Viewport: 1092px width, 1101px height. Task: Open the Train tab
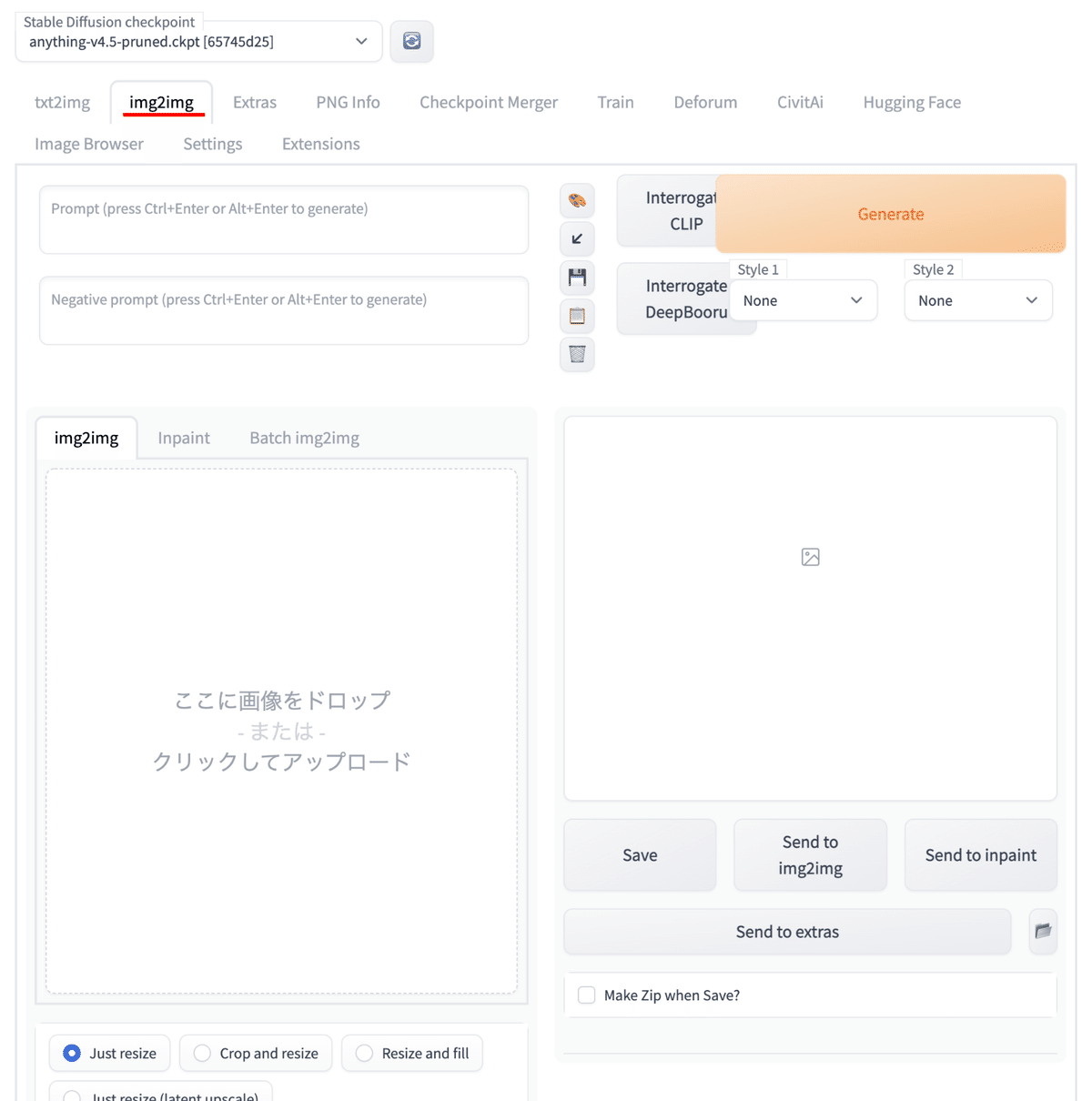(615, 102)
